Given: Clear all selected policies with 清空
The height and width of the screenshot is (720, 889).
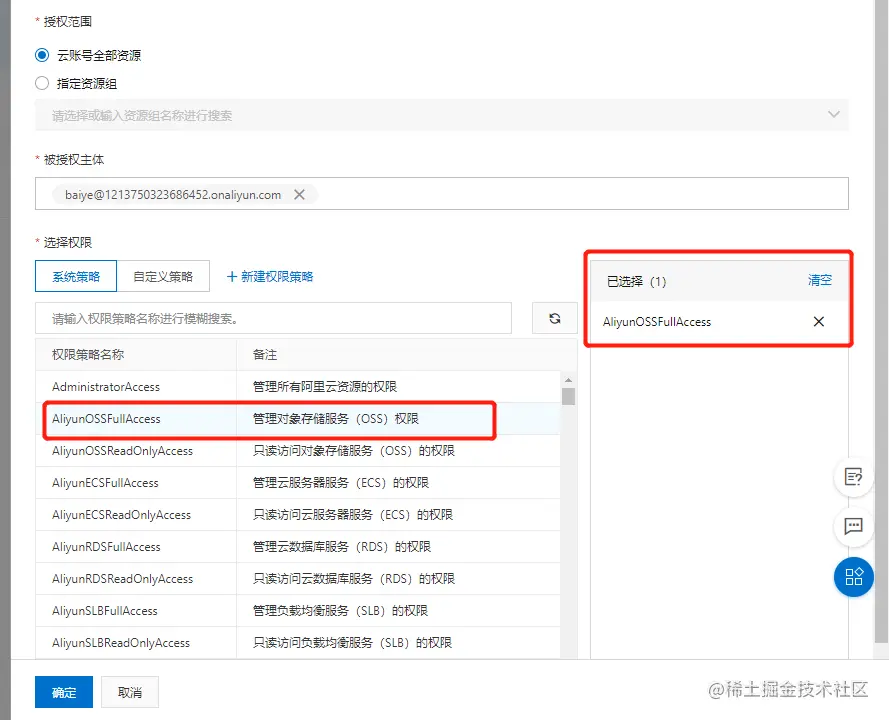Looking at the screenshot, I should 819,280.
